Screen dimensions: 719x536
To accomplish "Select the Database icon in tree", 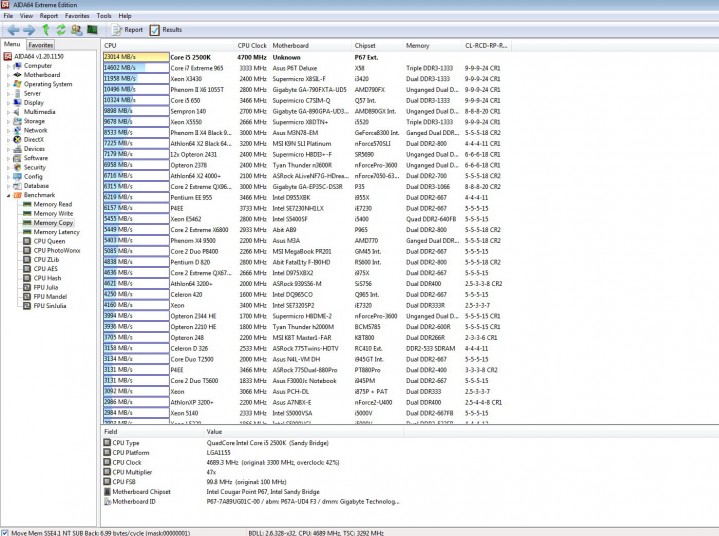I will click(x=17, y=186).
